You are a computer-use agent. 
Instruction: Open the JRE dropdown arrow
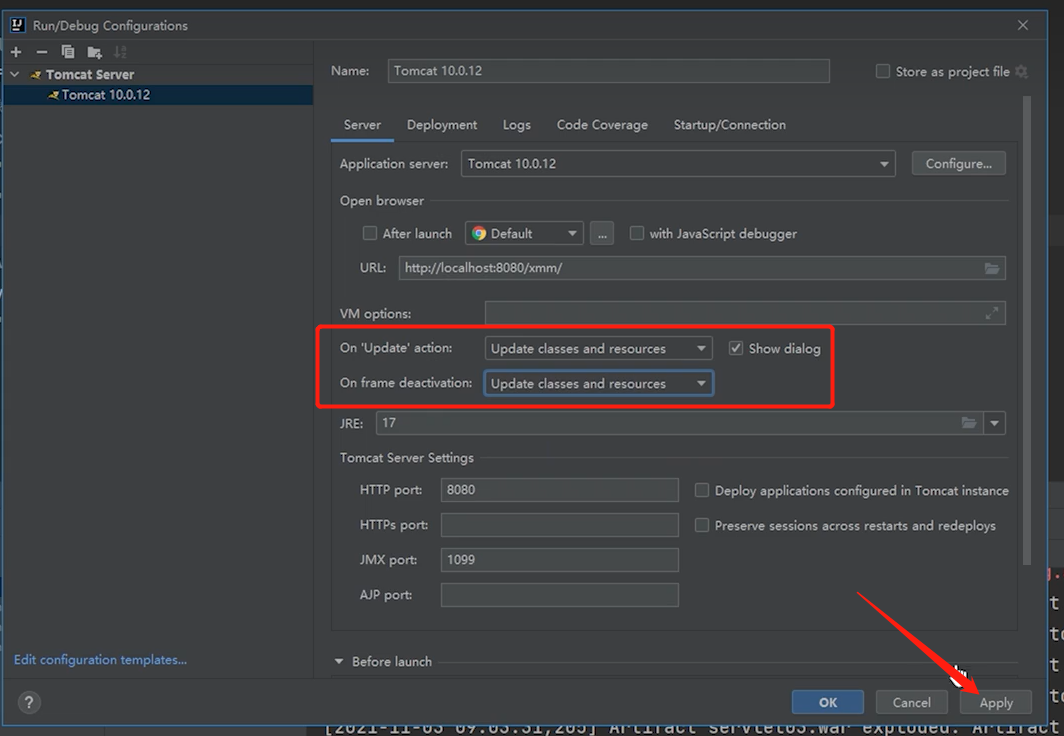pos(994,423)
